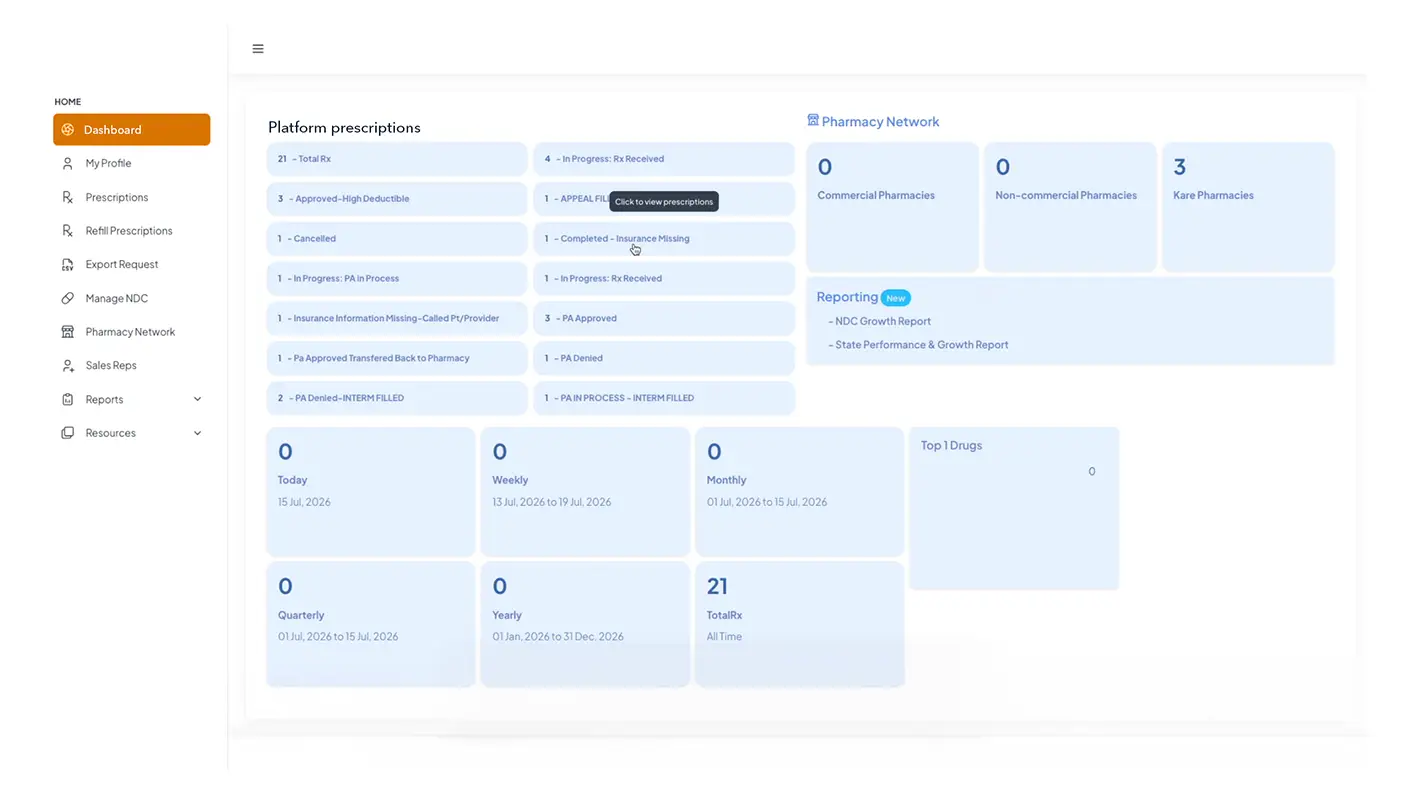Click date text 13 Jul, 2026 to 19 Jul, 2026
The height and width of the screenshot is (795, 1412).
552,502
